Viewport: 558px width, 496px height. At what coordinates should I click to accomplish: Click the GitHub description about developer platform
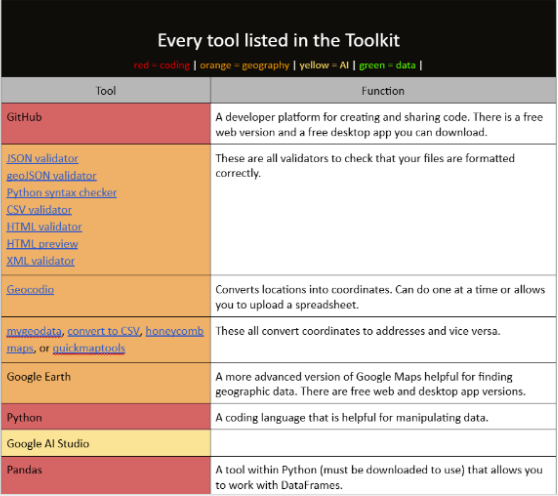click(379, 125)
